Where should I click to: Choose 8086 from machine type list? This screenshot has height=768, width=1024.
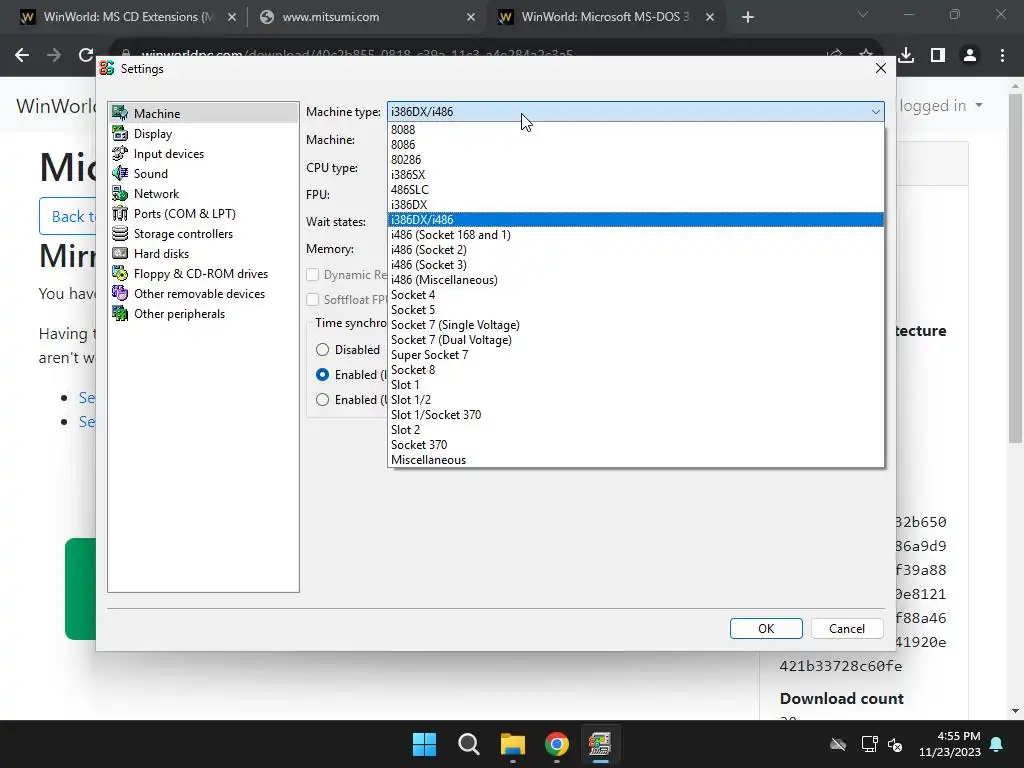coord(635,144)
